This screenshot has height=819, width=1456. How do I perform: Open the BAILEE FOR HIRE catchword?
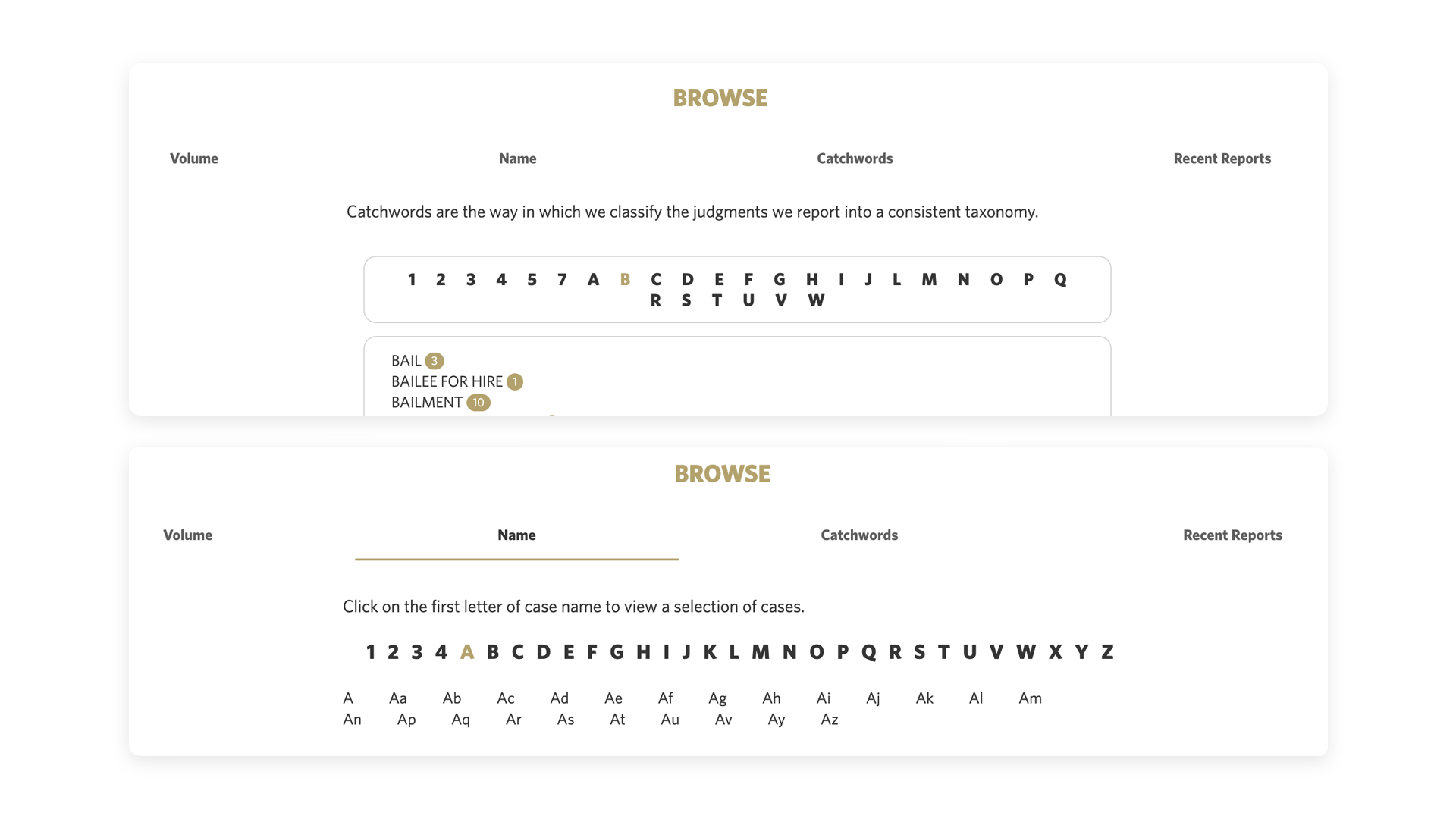point(447,381)
